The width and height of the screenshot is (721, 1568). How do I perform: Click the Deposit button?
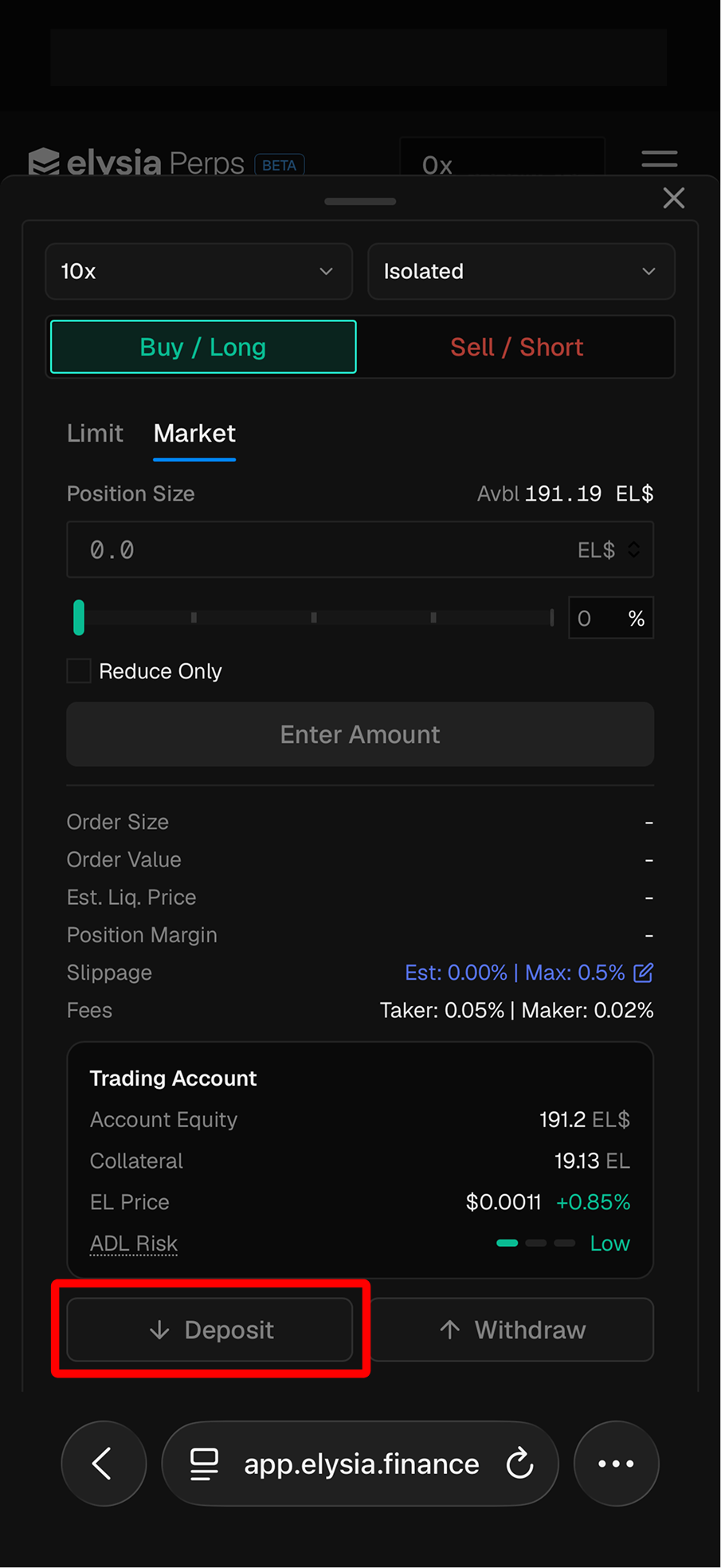pos(210,1330)
